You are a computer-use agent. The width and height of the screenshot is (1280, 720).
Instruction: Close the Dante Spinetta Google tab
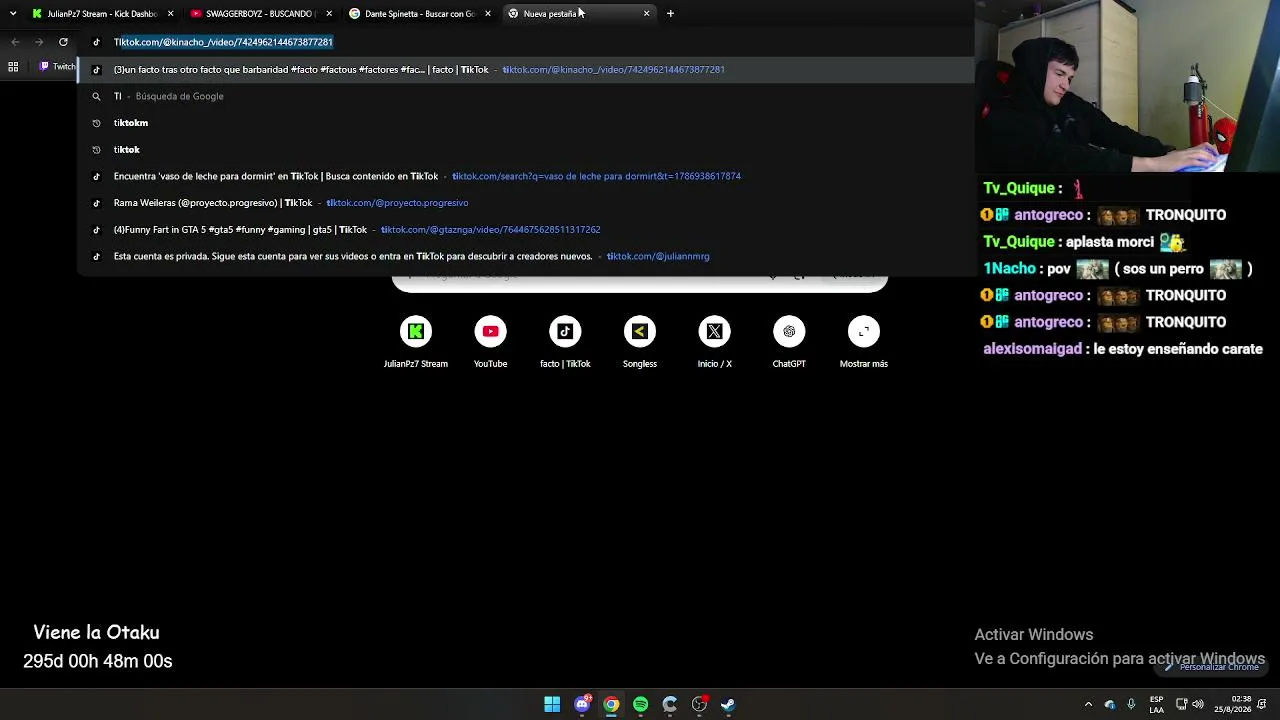pyautogui.click(x=488, y=14)
